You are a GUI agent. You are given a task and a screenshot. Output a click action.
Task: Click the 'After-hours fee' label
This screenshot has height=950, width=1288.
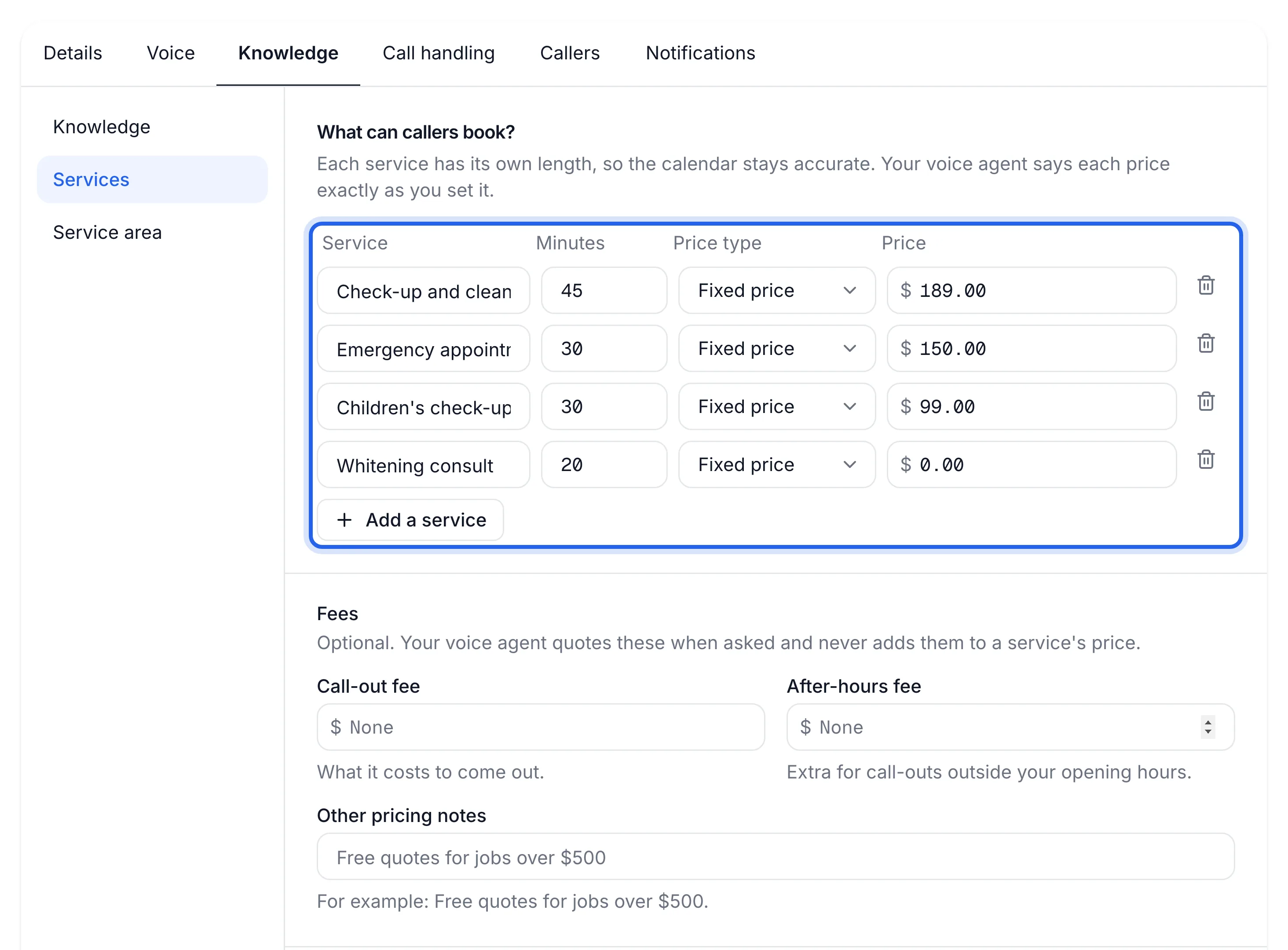[854, 686]
